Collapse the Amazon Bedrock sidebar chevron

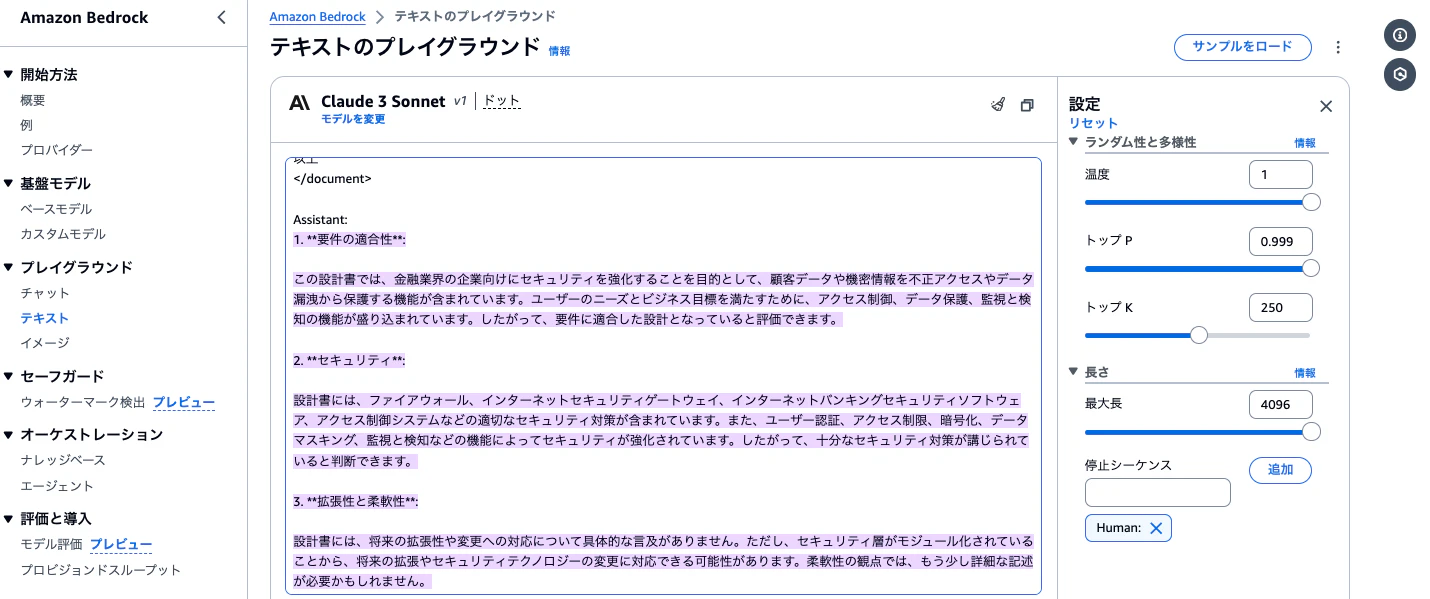222,18
